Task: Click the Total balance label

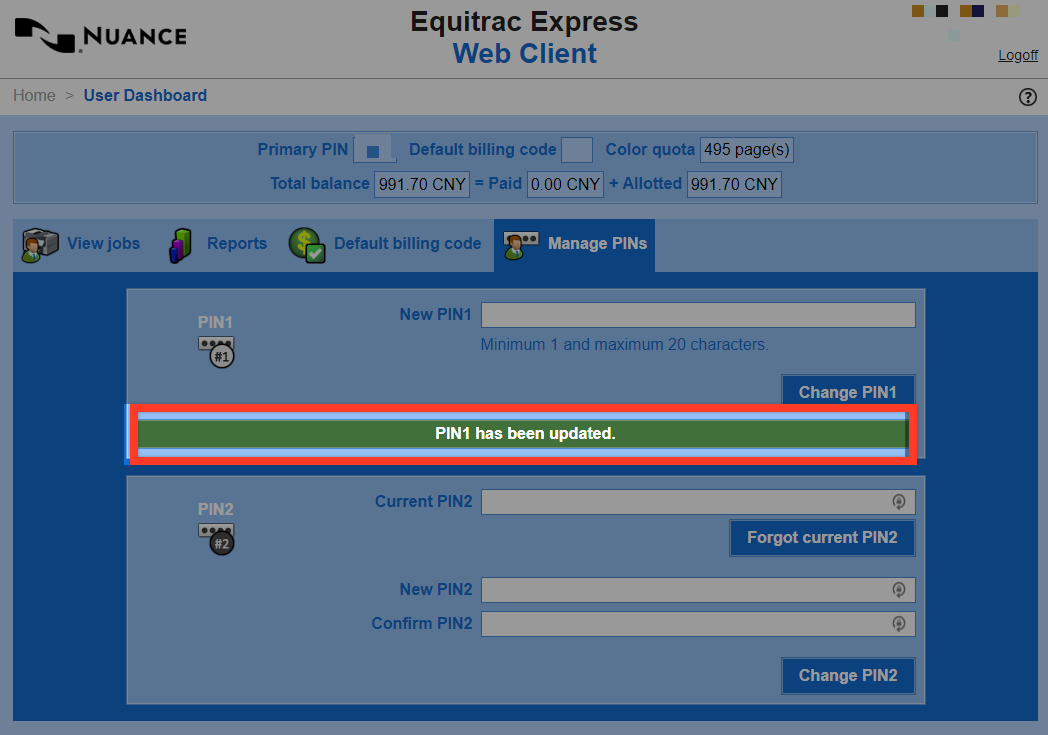Action: 319,184
